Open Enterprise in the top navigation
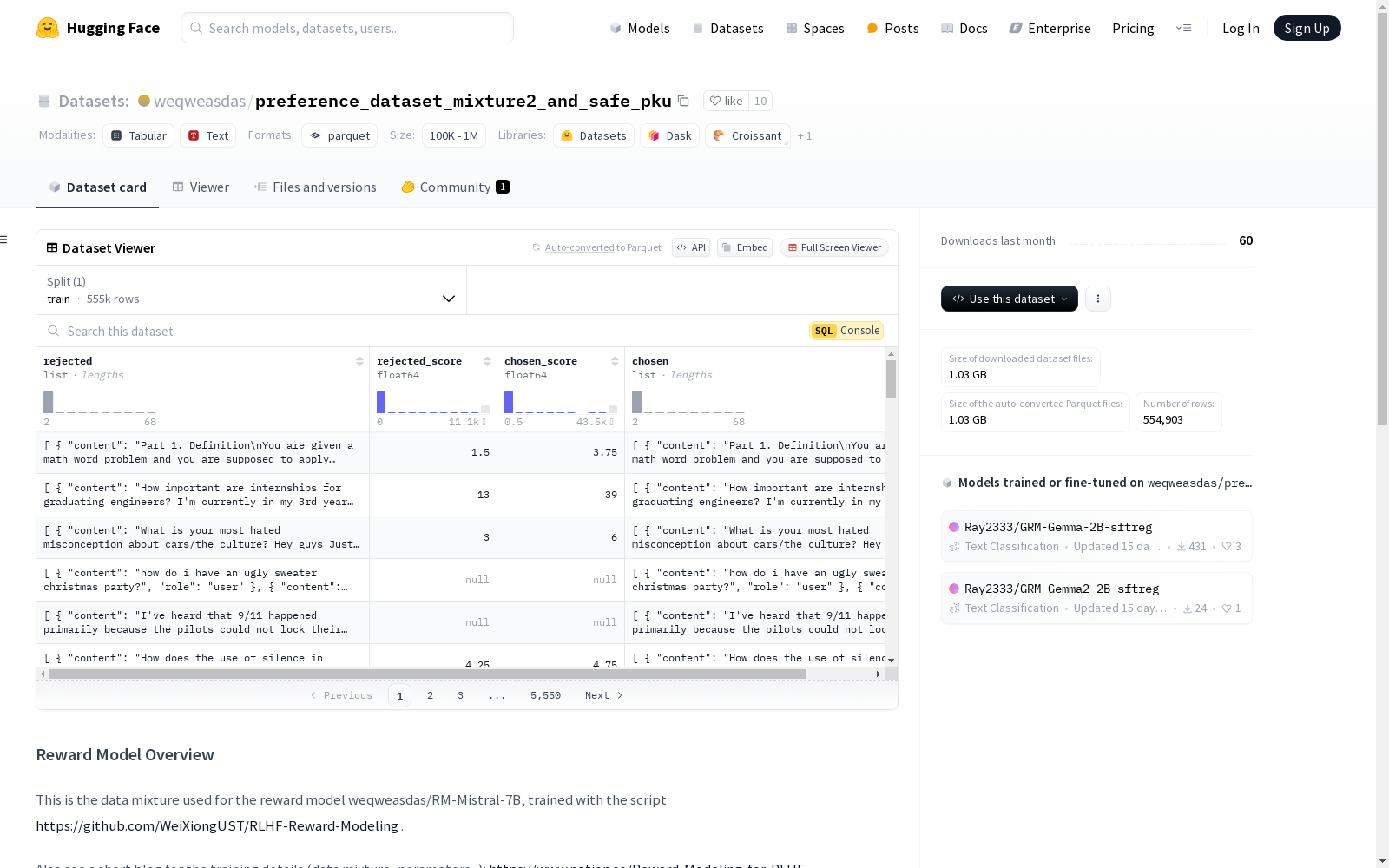This screenshot has width=1389, height=868. 1050,28
